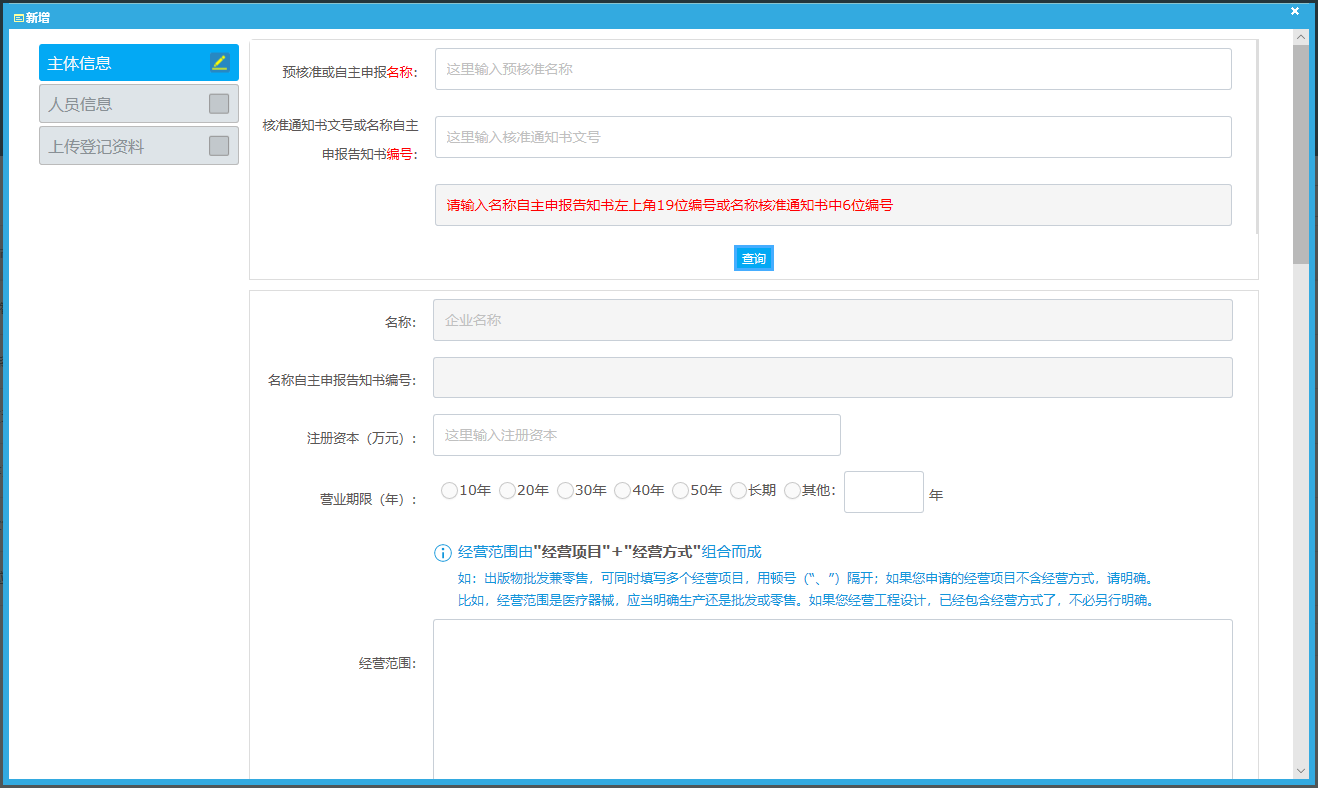Select the 50年 radio option
The height and width of the screenshot is (788, 1318).
coord(680,491)
